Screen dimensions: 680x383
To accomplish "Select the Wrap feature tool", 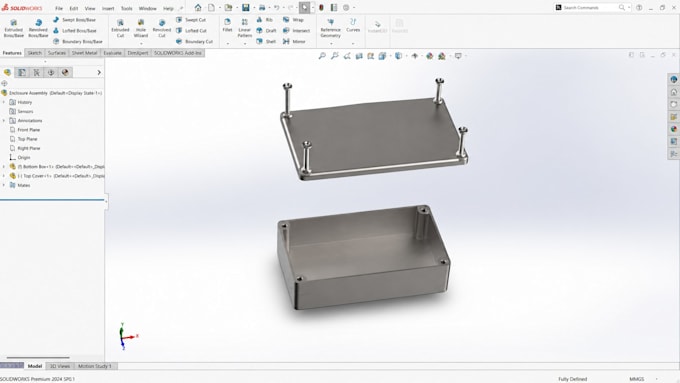I will (x=293, y=20).
